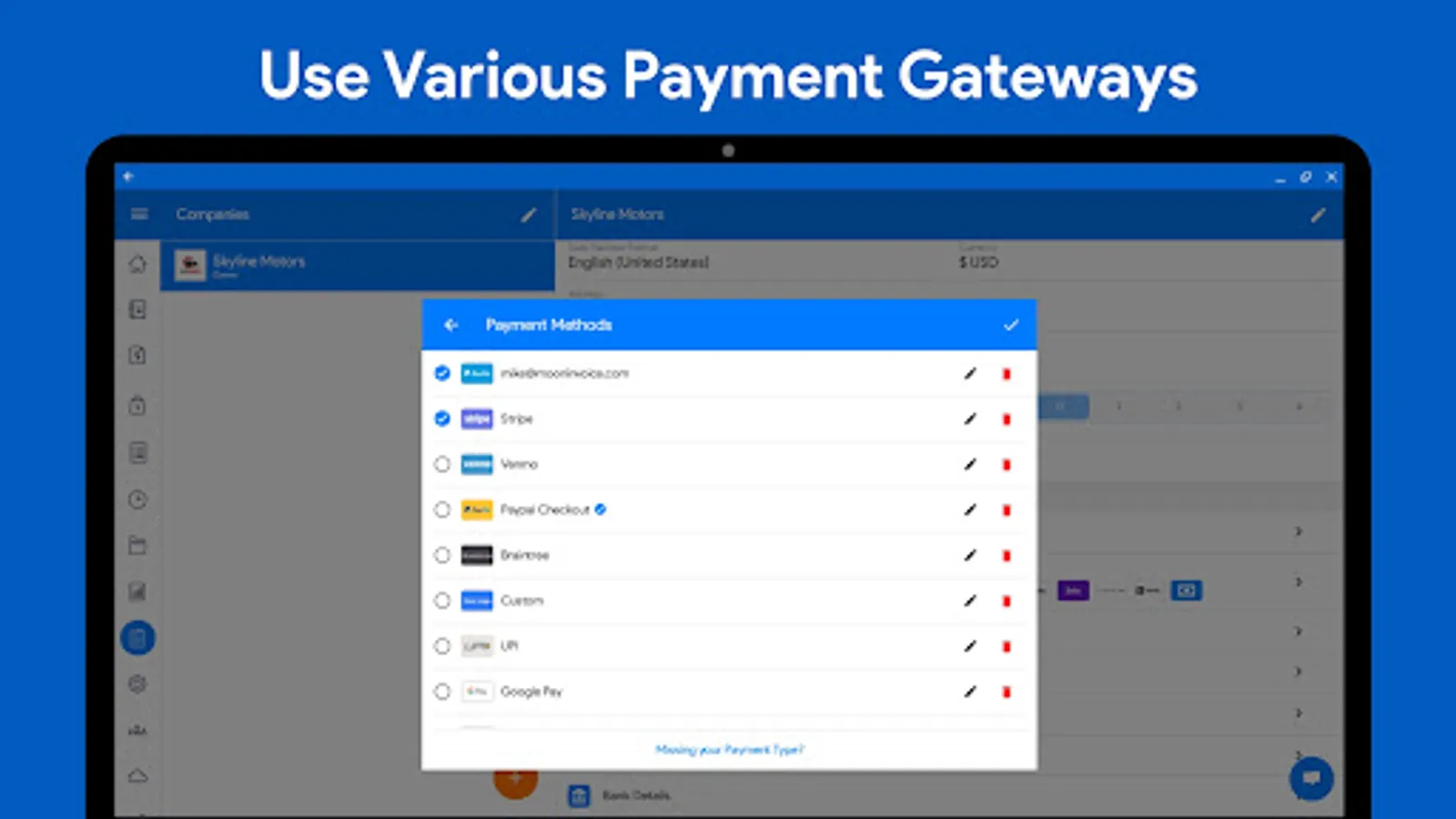The width and height of the screenshot is (1456, 819).
Task: Expand the row showing payment gateway logos
Action: [x=1299, y=582]
